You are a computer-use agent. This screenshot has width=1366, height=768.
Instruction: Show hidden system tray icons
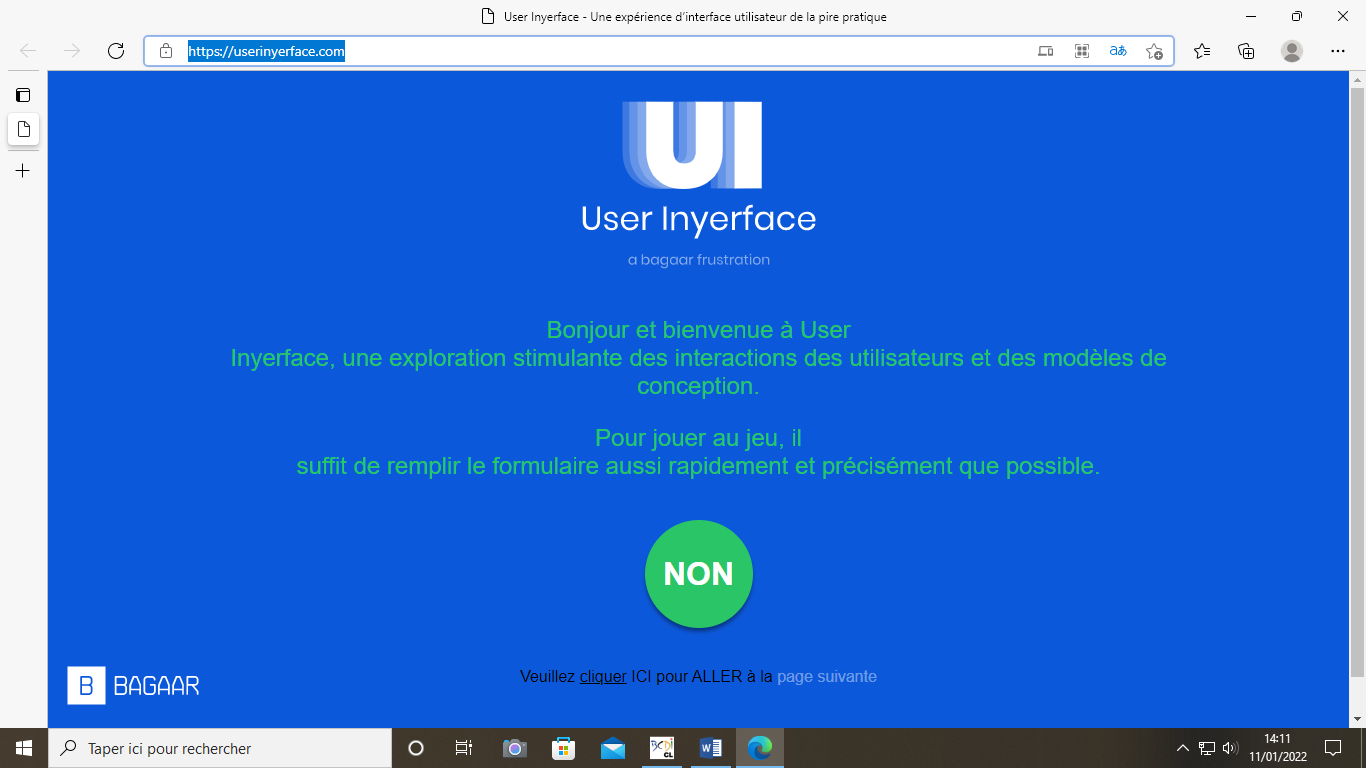pos(1182,748)
